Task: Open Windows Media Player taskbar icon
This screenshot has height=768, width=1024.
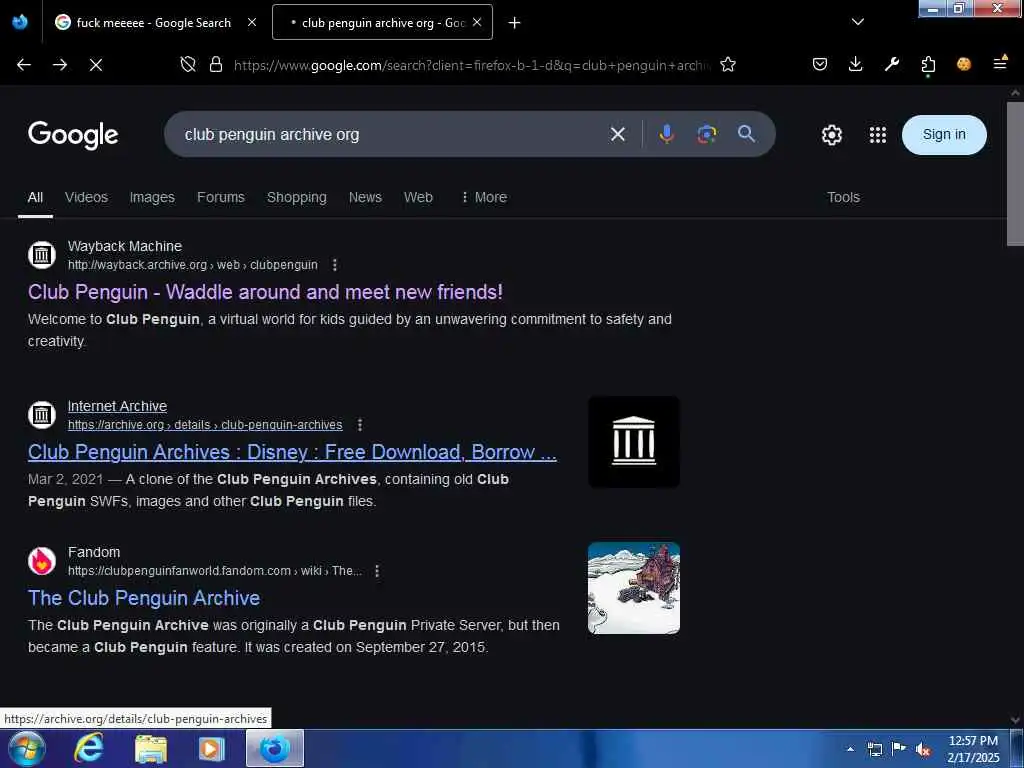Action: (212, 749)
